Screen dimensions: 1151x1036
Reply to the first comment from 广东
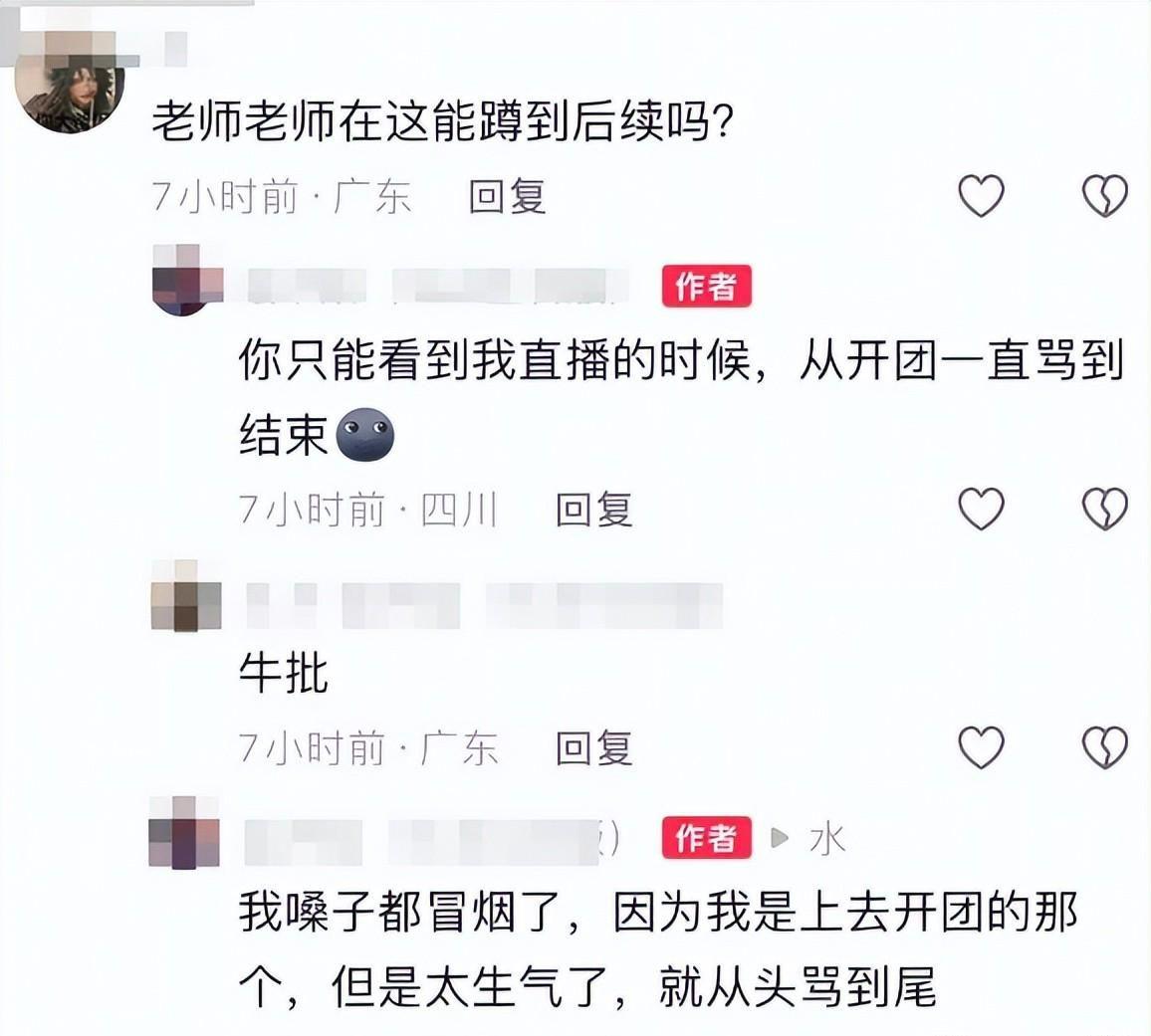click(507, 197)
